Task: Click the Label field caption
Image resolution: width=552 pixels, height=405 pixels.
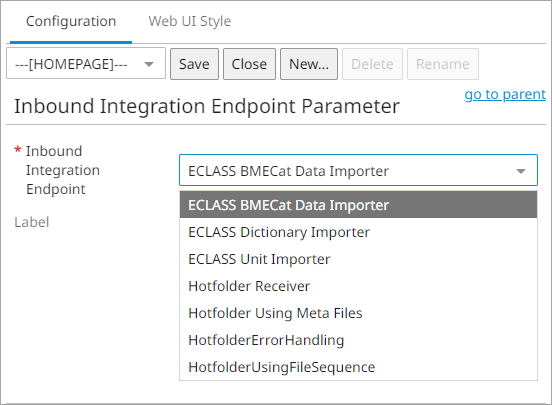Action: (x=32, y=222)
